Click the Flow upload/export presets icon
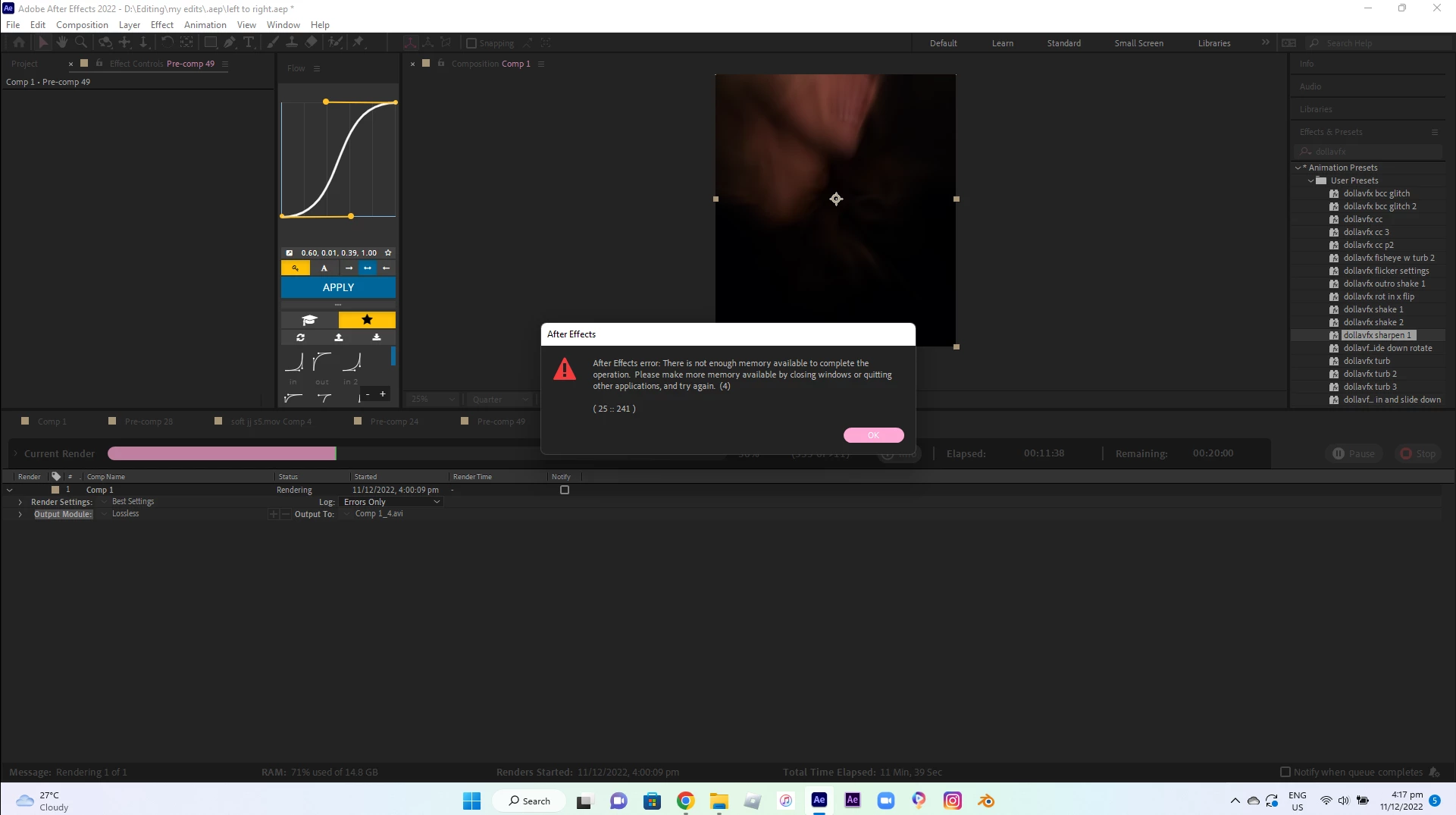 339,337
